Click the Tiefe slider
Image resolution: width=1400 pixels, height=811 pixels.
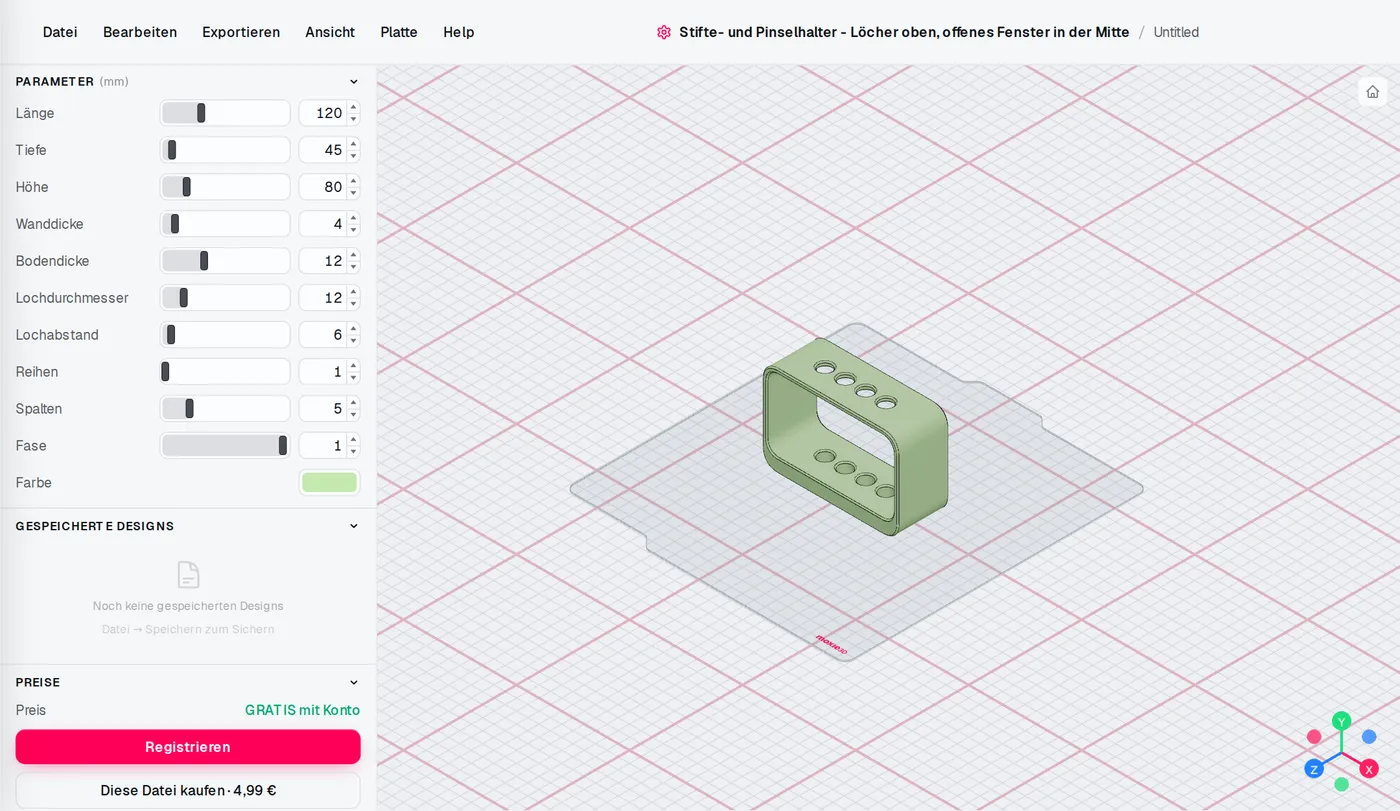coord(225,150)
